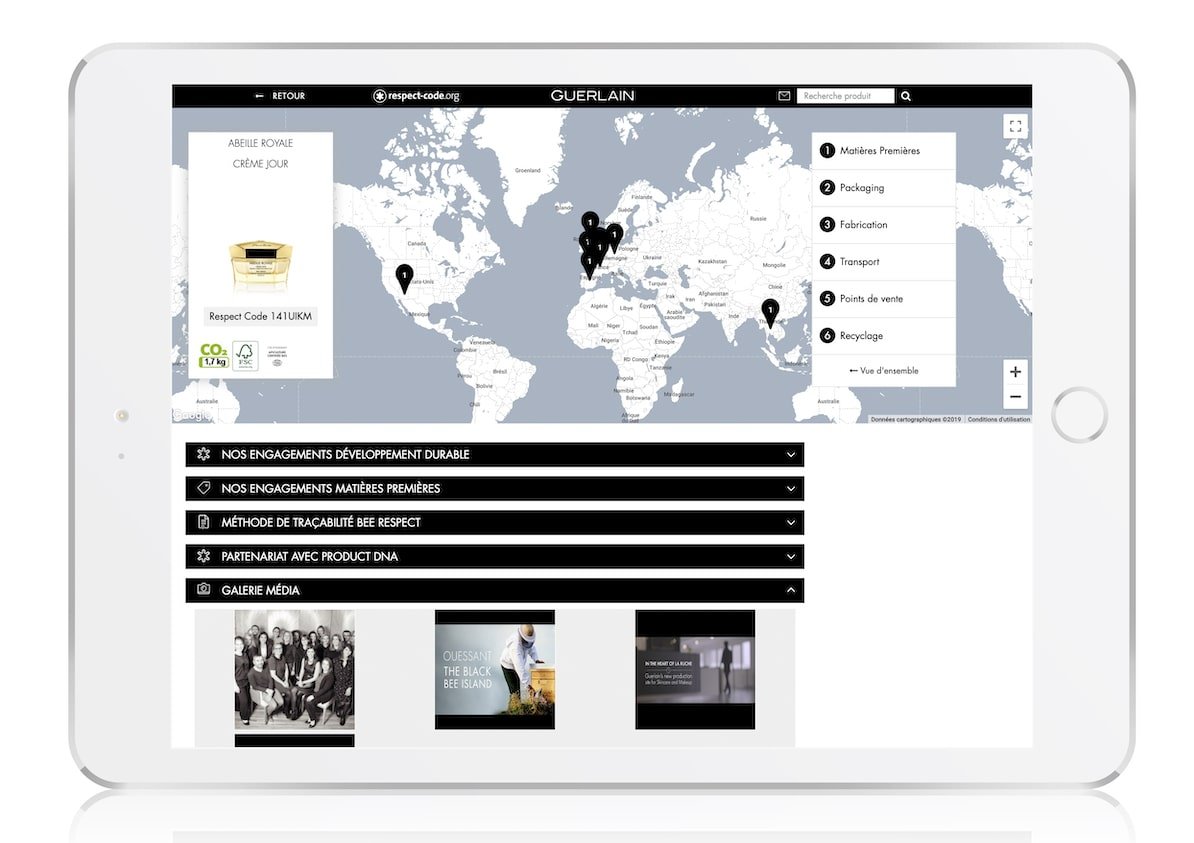The width and height of the screenshot is (1194, 843).
Task: Tap the tablet's round home button
Action: (x=1079, y=415)
